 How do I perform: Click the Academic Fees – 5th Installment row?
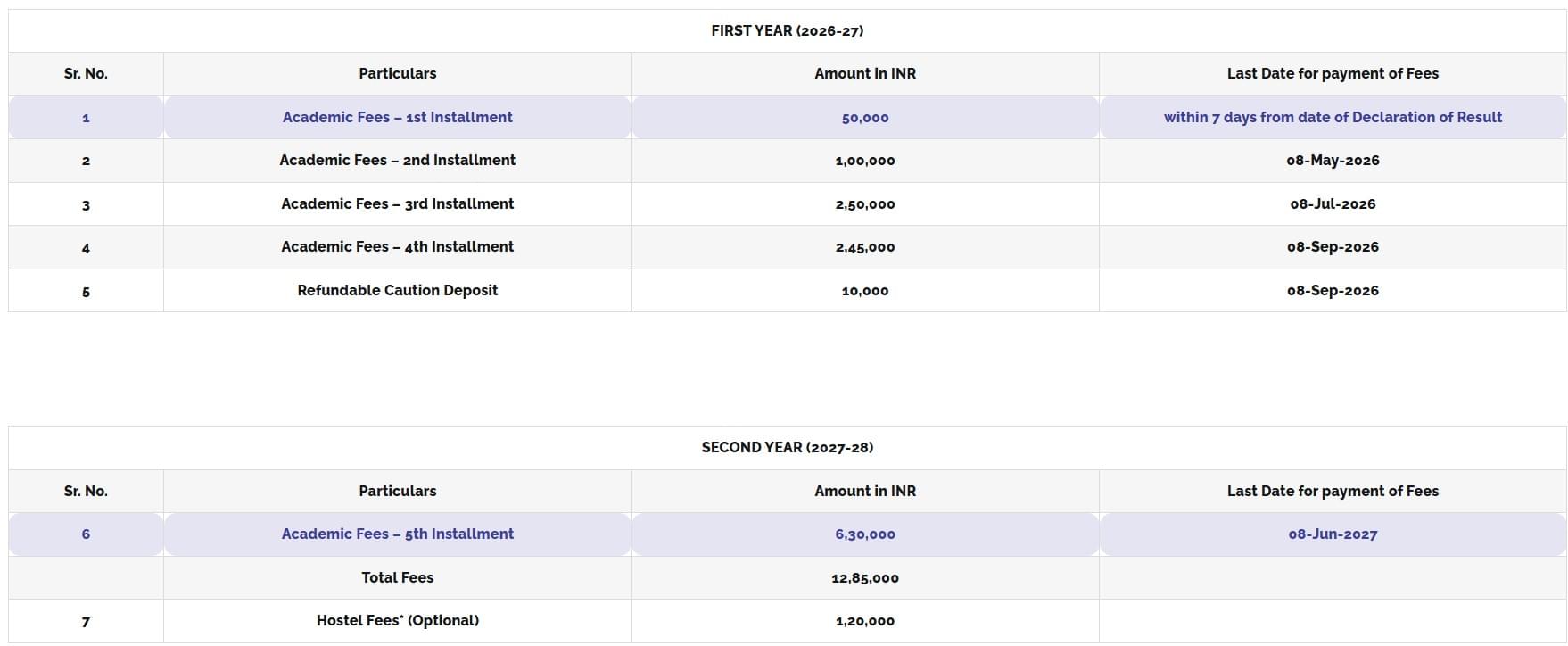coord(397,534)
